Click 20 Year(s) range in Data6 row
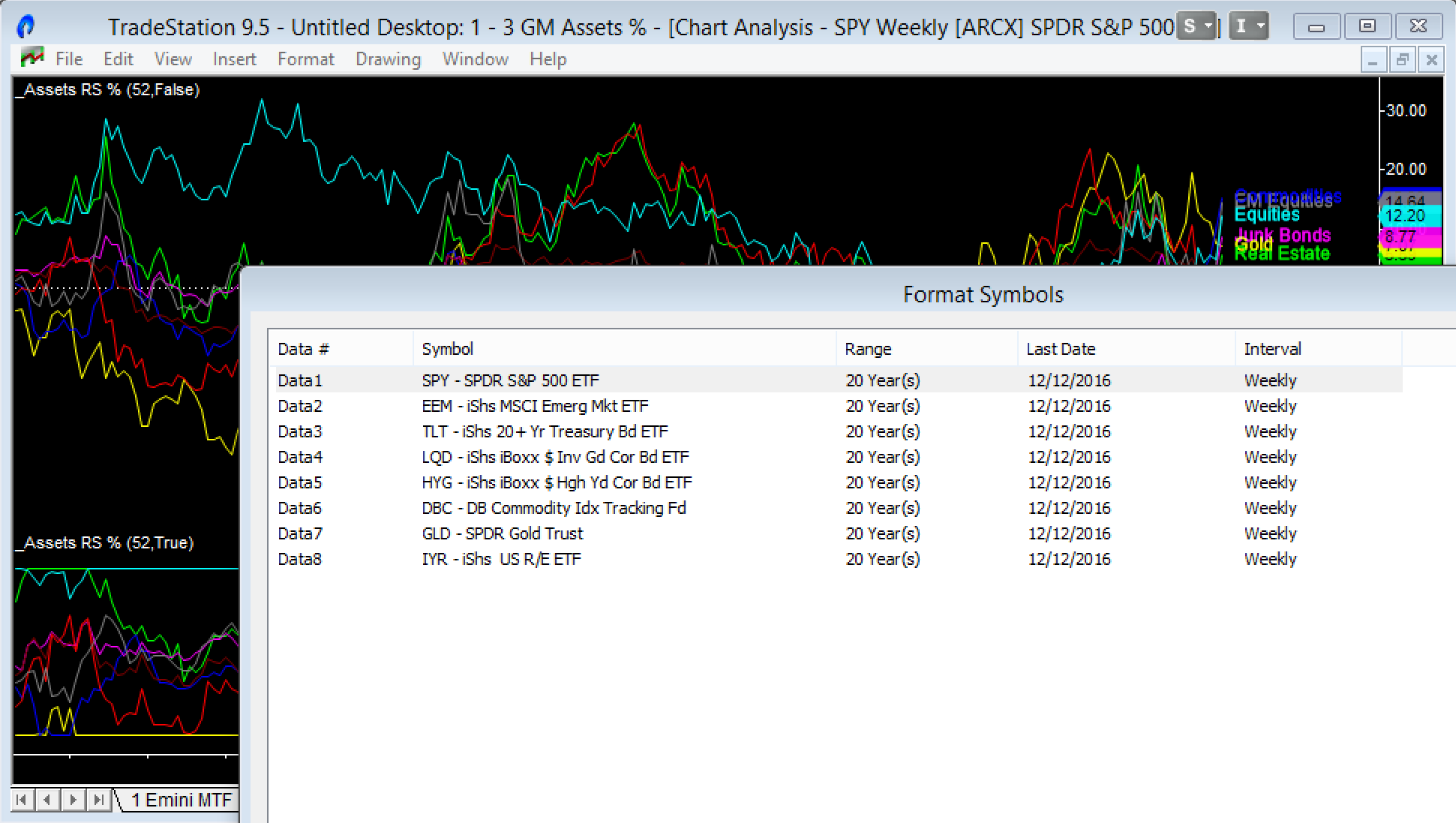The width and height of the screenshot is (1456, 823). [883, 508]
